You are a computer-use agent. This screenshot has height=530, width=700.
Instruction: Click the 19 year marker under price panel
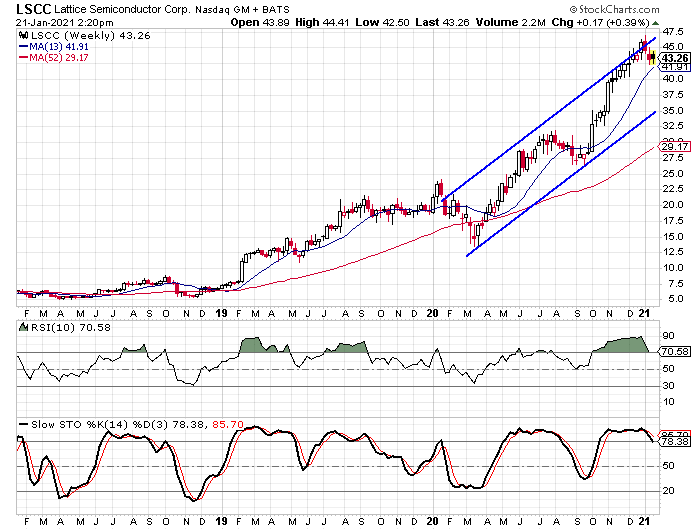222,313
